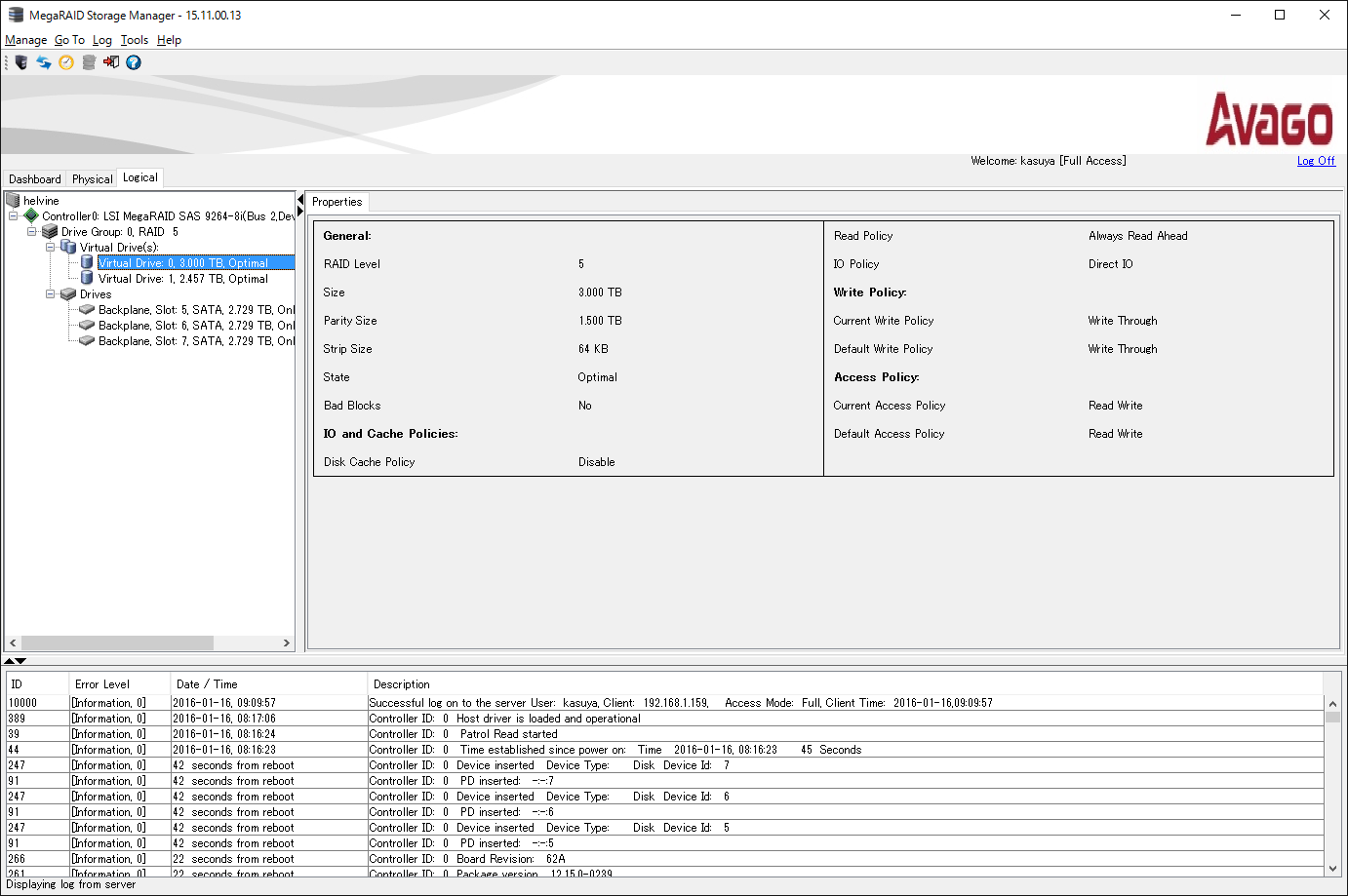The height and width of the screenshot is (896, 1348).
Task: Click the Parity Size value '1.500 TB'
Action: (600, 321)
